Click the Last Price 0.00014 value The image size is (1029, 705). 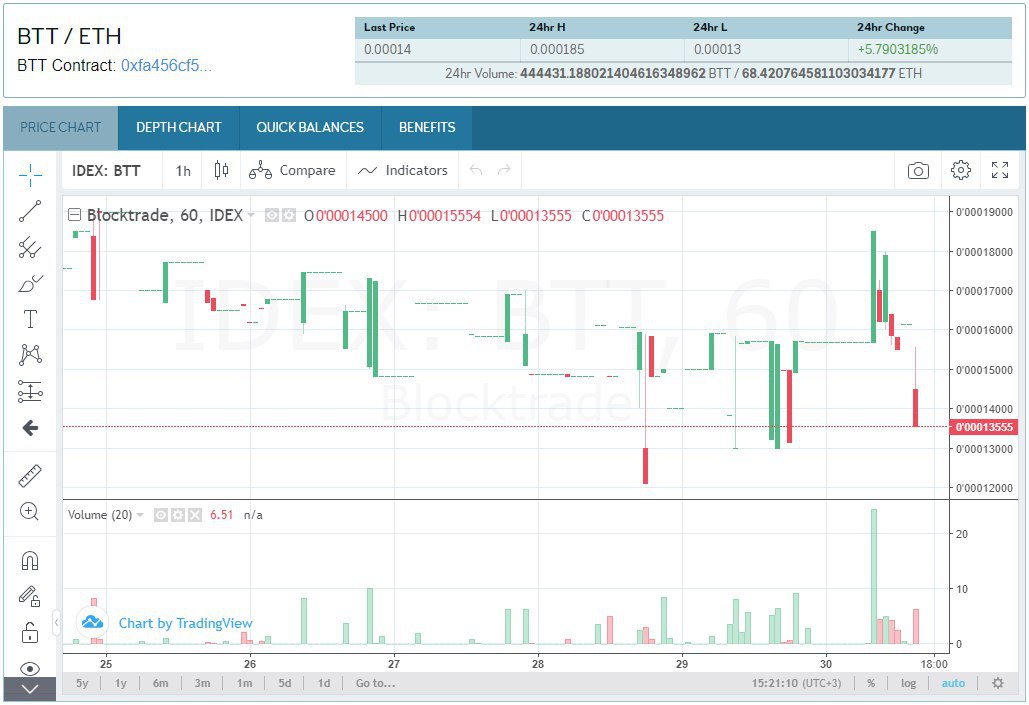pyautogui.click(x=387, y=49)
